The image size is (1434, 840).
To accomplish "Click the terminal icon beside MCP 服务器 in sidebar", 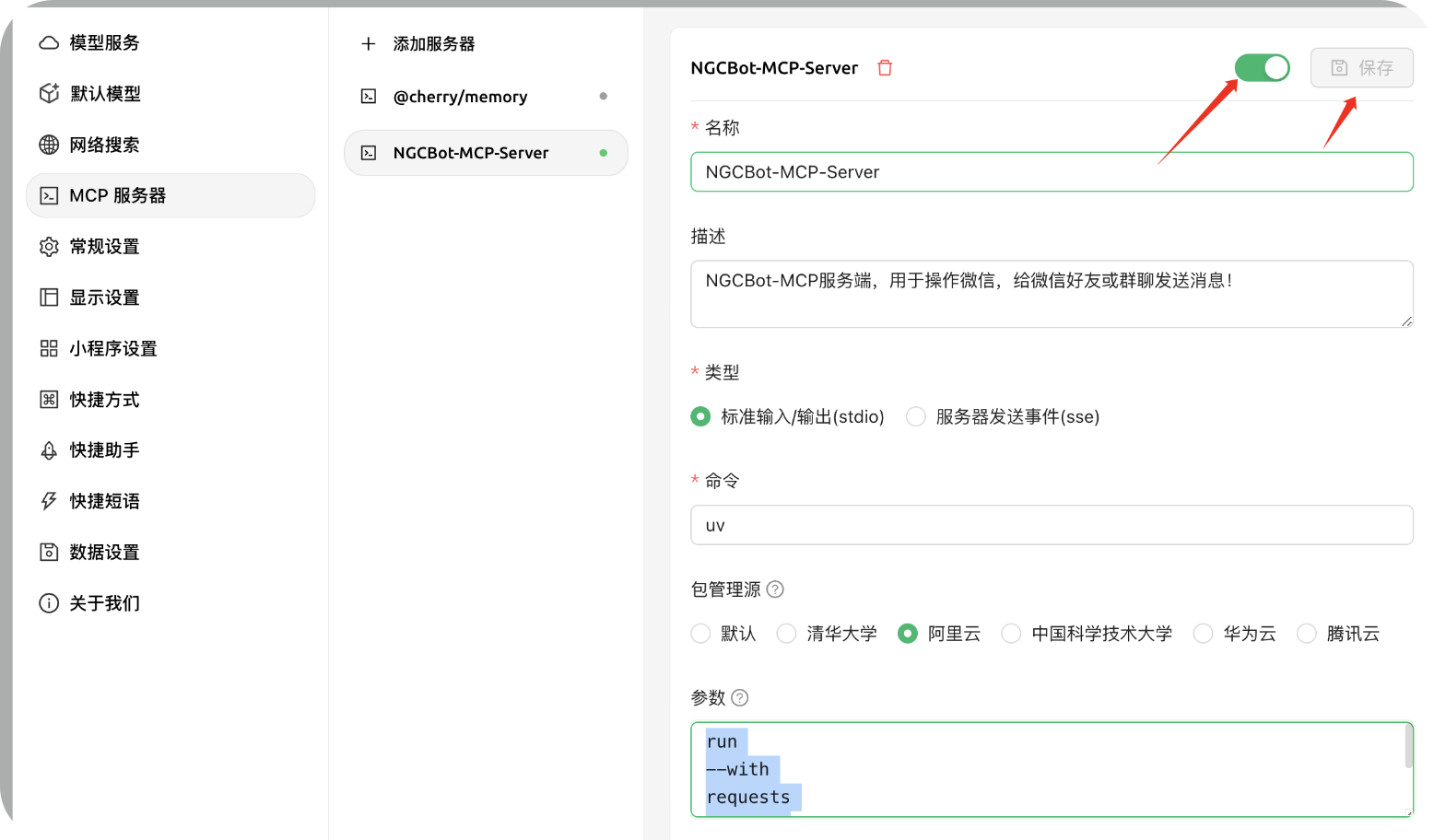I will click(x=49, y=195).
